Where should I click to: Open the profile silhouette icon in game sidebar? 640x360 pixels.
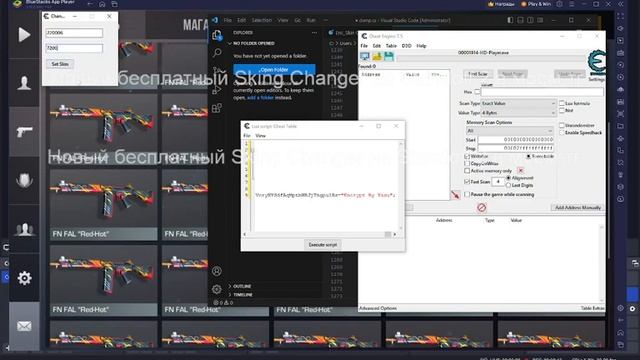click(24, 82)
